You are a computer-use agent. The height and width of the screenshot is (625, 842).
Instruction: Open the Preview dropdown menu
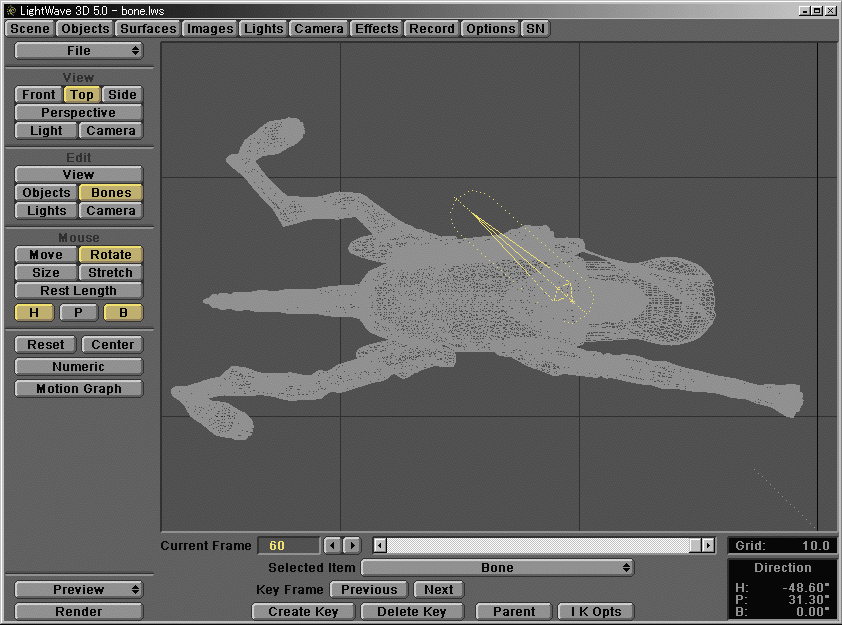coord(78,589)
